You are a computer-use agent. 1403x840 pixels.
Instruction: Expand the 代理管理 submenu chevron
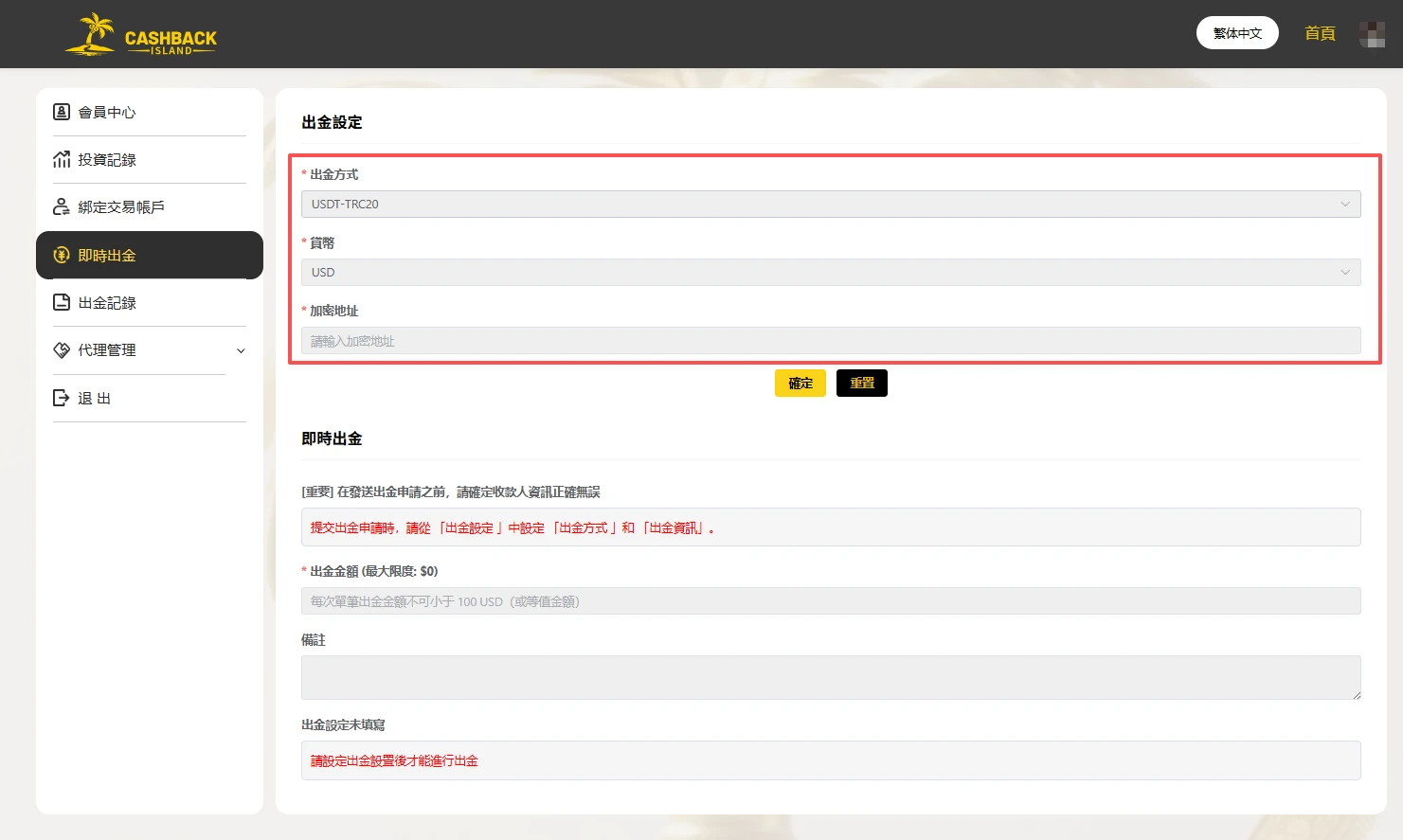(x=242, y=350)
